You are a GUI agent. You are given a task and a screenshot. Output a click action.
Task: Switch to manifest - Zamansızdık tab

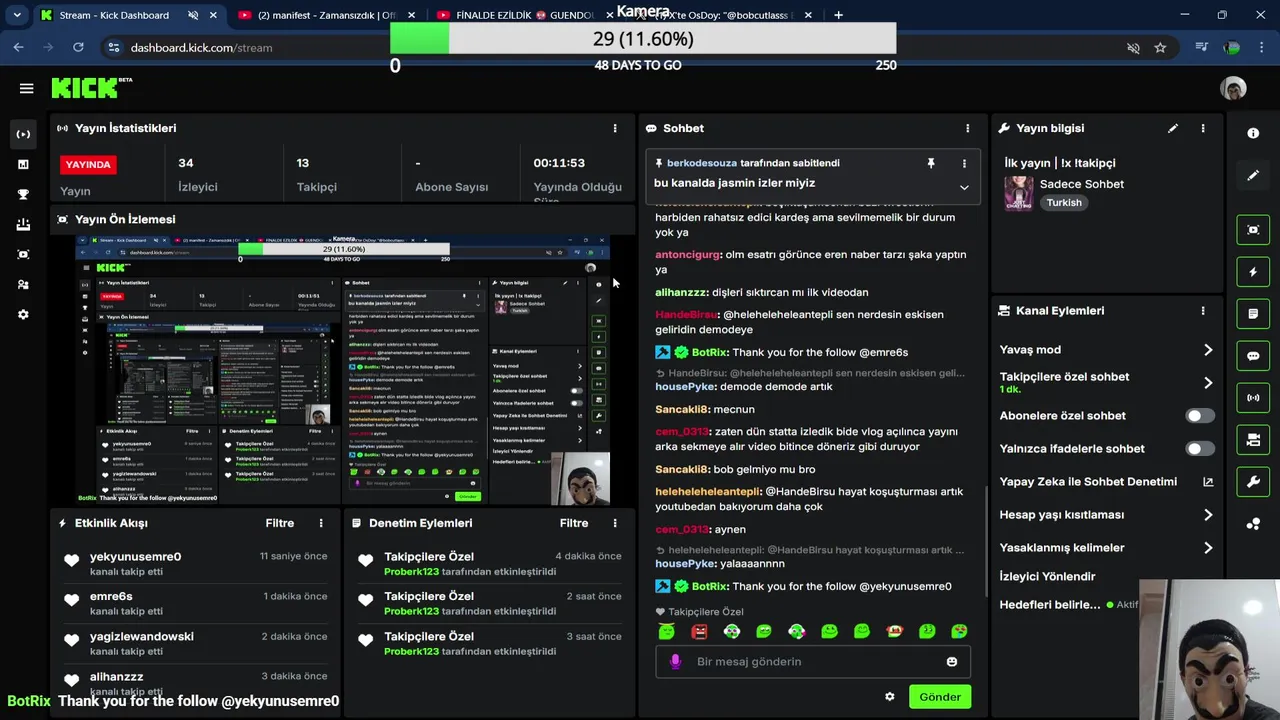[x=326, y=15]
